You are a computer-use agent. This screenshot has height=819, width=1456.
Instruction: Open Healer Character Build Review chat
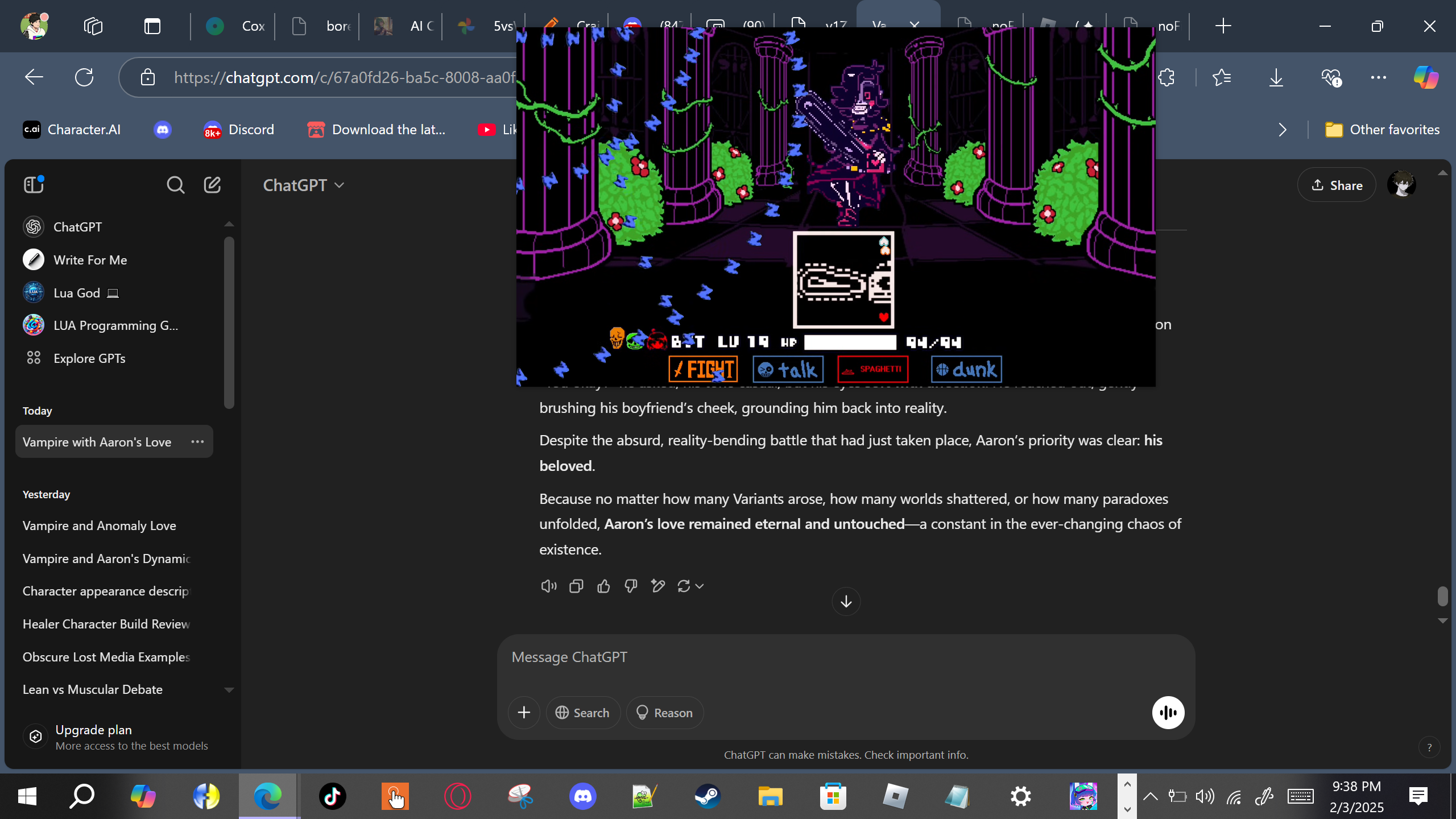click(115, 624)
